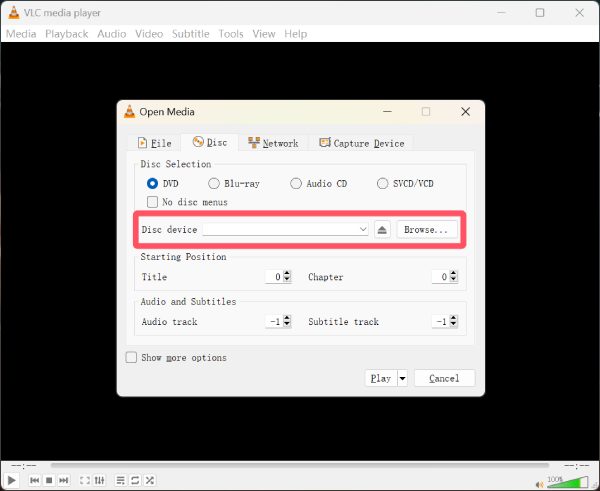Click the eject disc icon button
Image resolution: width=600 pixels, height=491 pixels.
[x=382, y=230]
